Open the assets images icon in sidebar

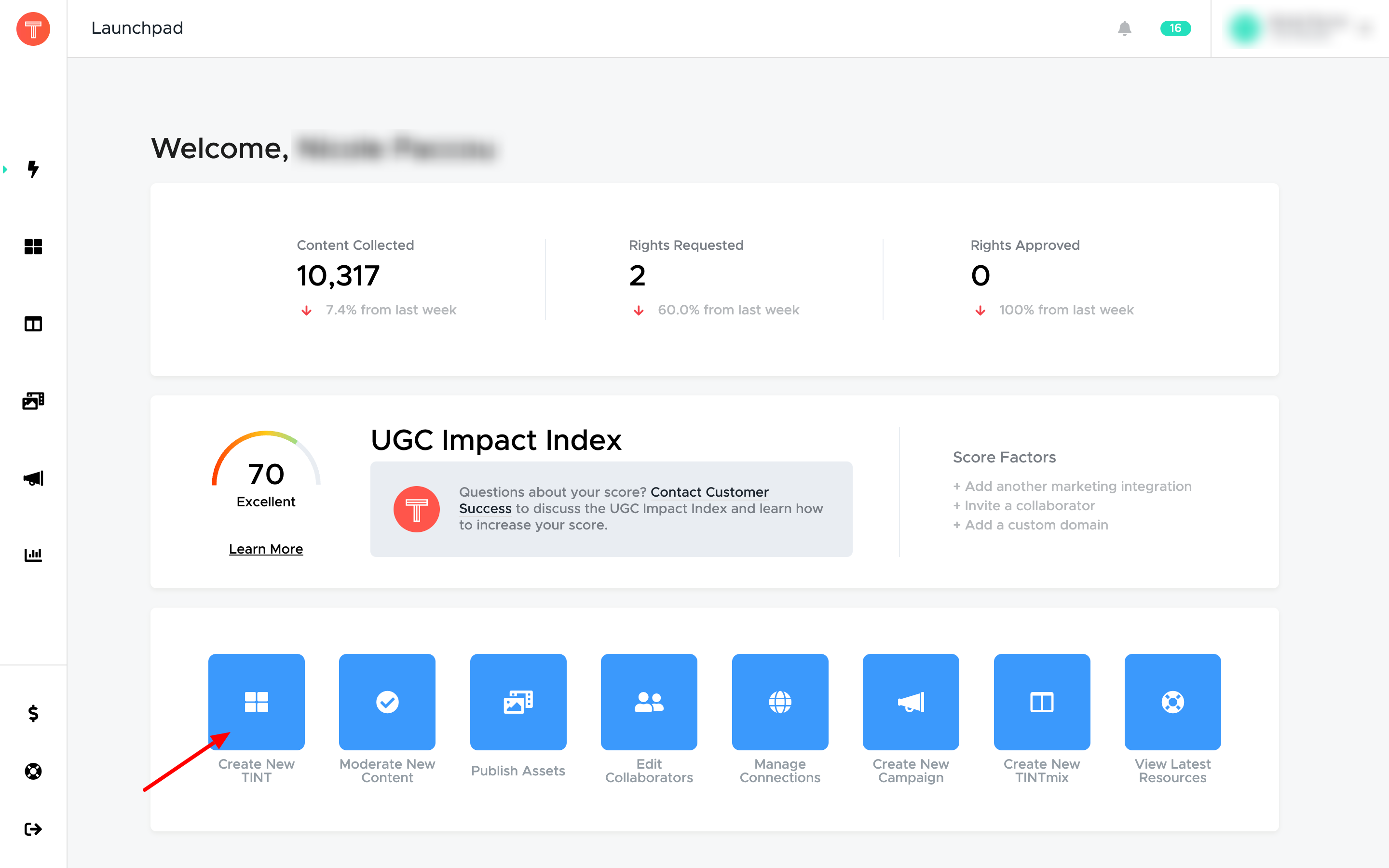click(33, 401)
